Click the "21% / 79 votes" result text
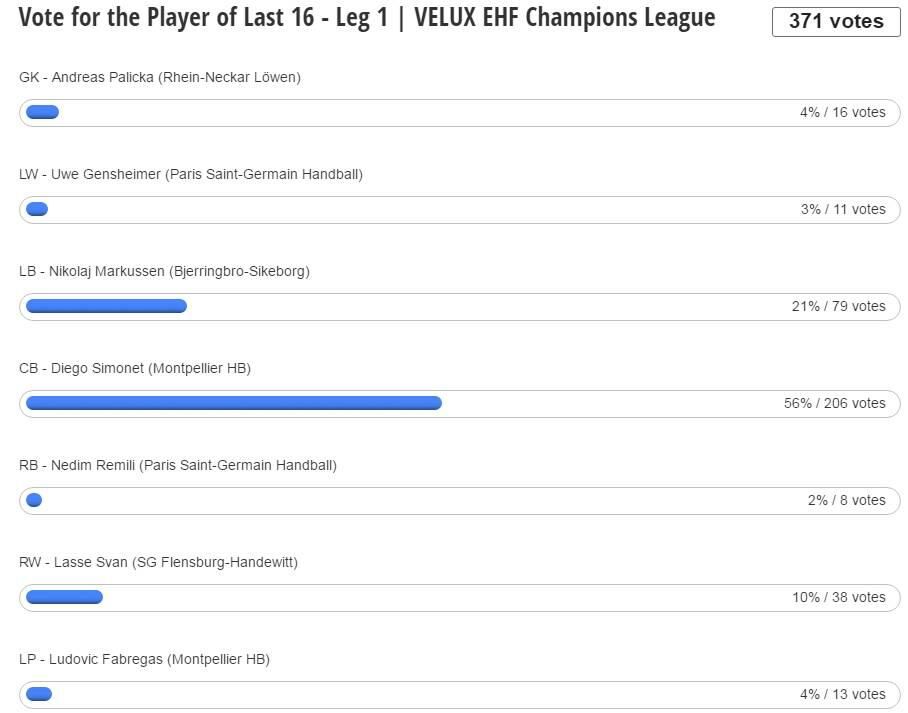908x713 pixels. 838,306
